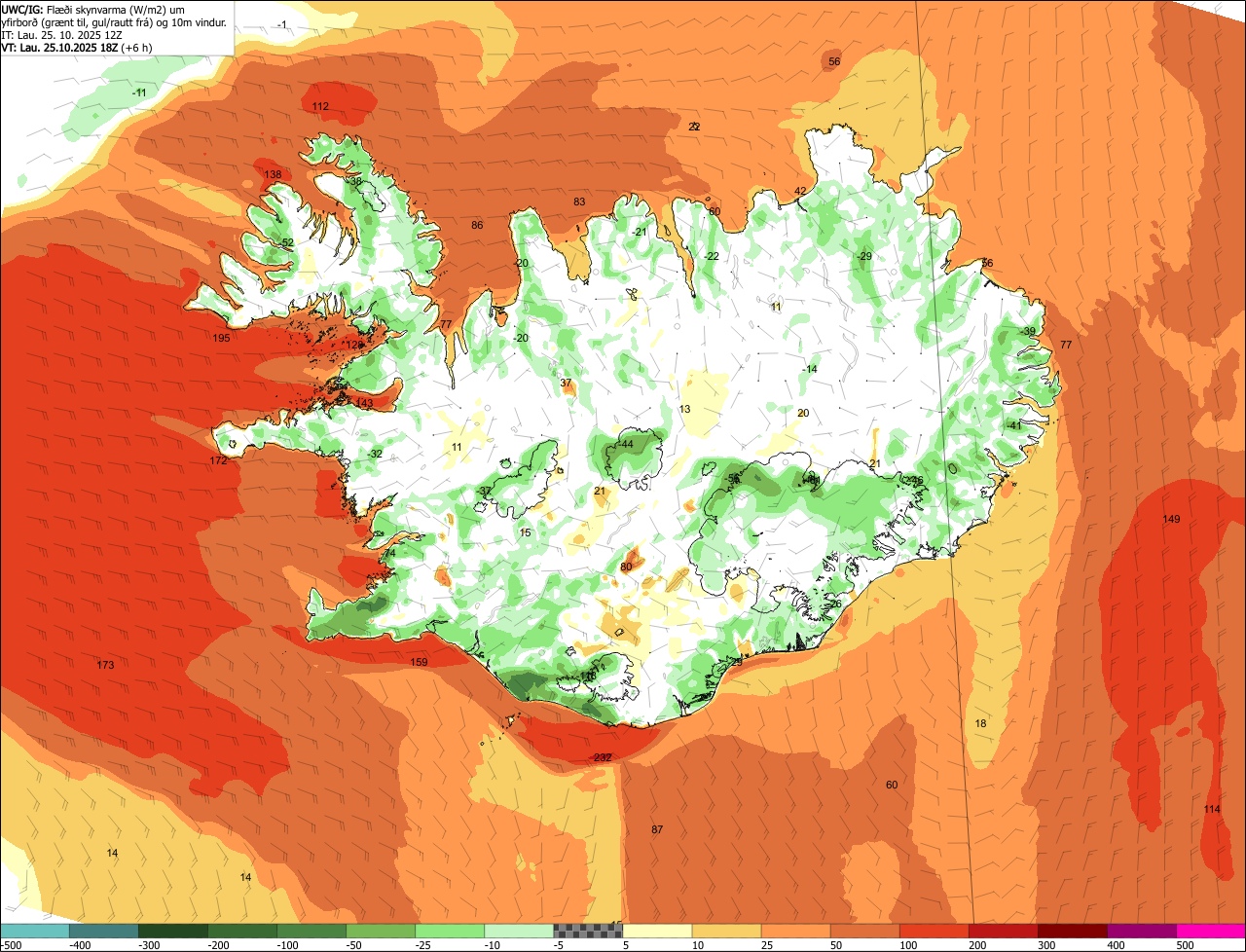Click the '-100' legend tick label

pyautogui.click(x=286, y=945)
